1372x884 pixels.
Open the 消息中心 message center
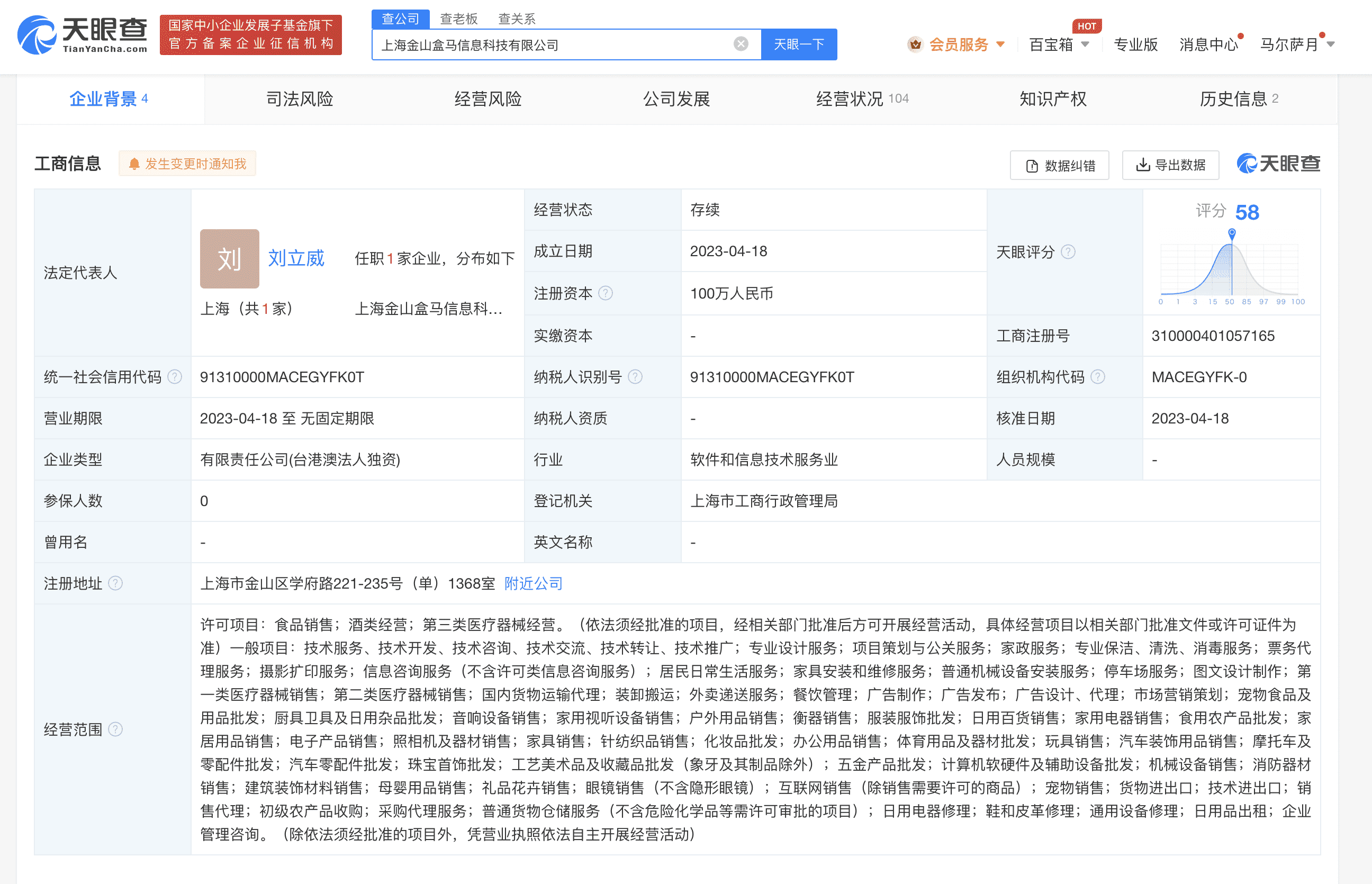point(1208,45)
